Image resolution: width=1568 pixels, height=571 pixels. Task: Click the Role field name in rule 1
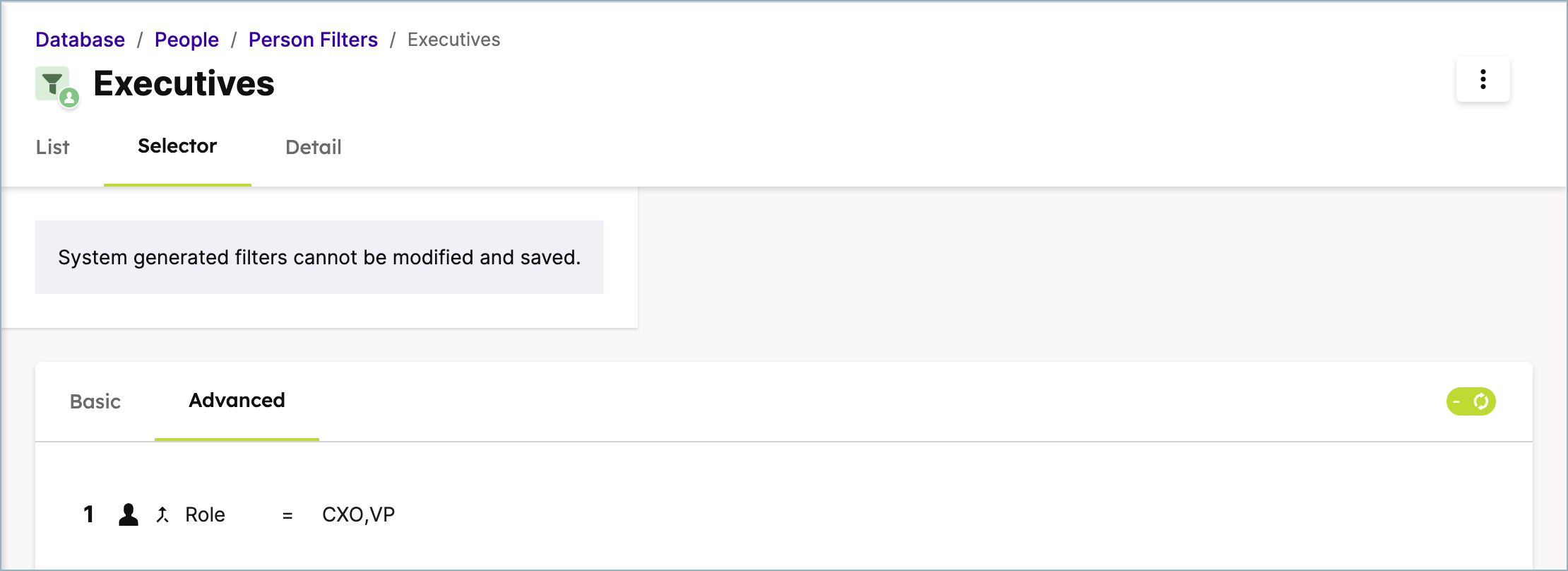(205, 514)
